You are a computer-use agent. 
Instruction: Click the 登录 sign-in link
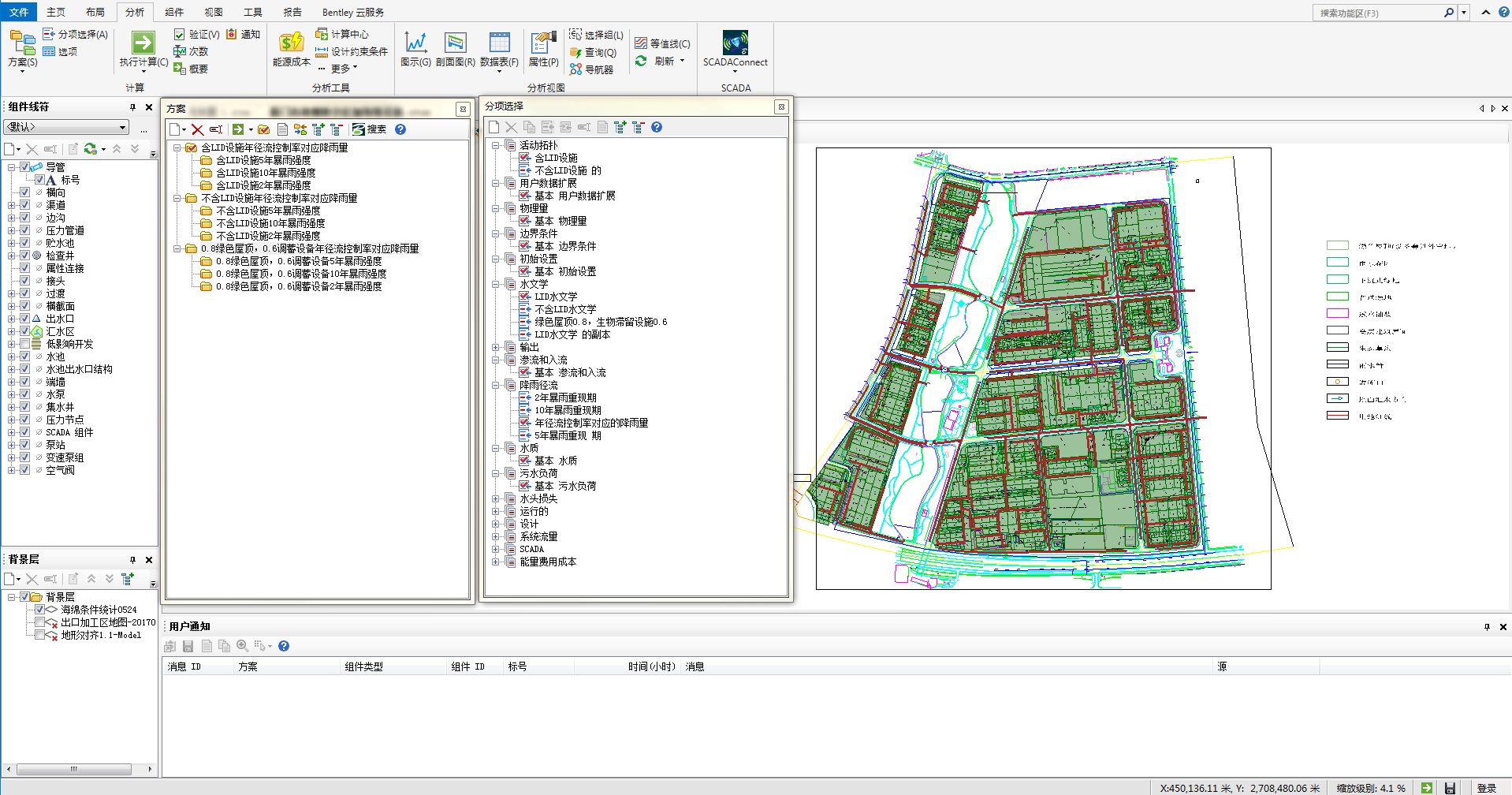(1487, 788)
